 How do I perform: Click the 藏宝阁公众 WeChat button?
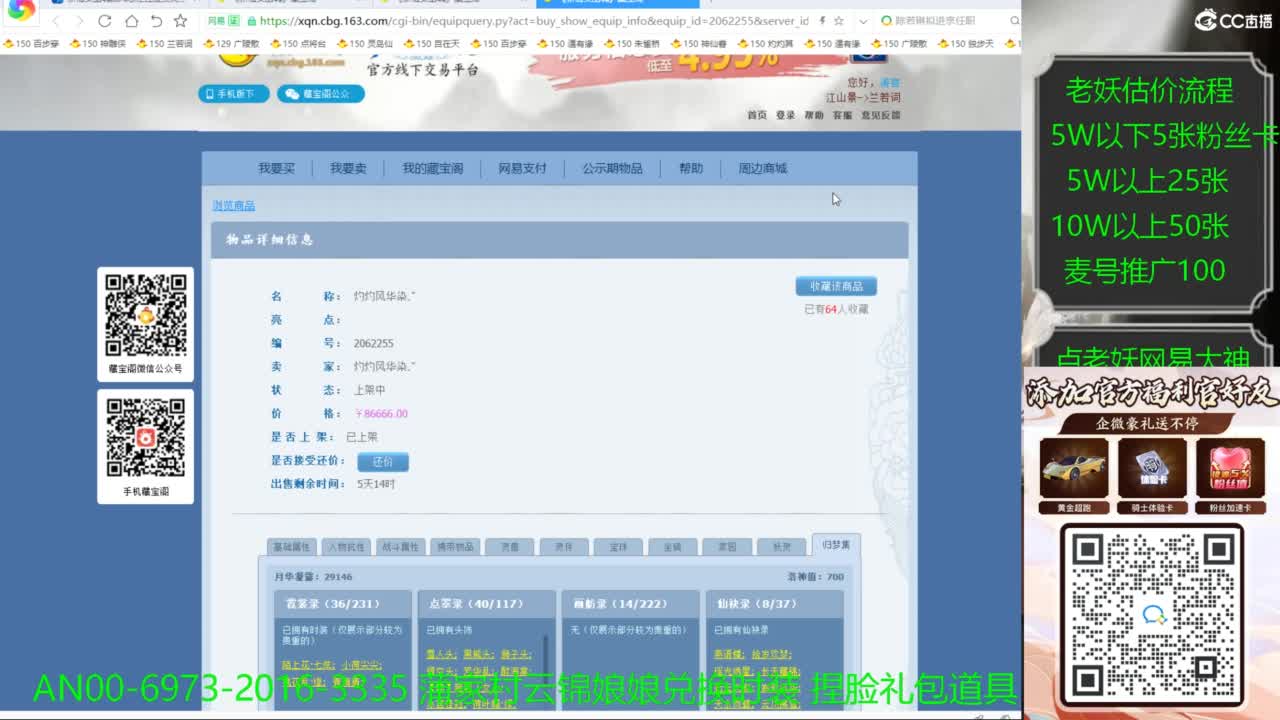(x=320, y=94)
